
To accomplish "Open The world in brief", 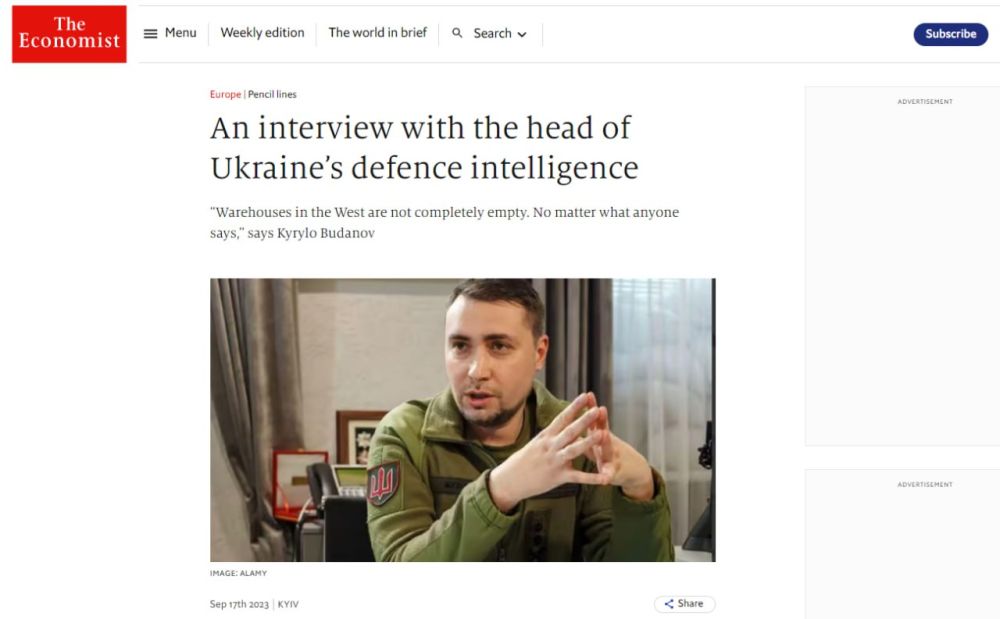I will pos(378,33).
